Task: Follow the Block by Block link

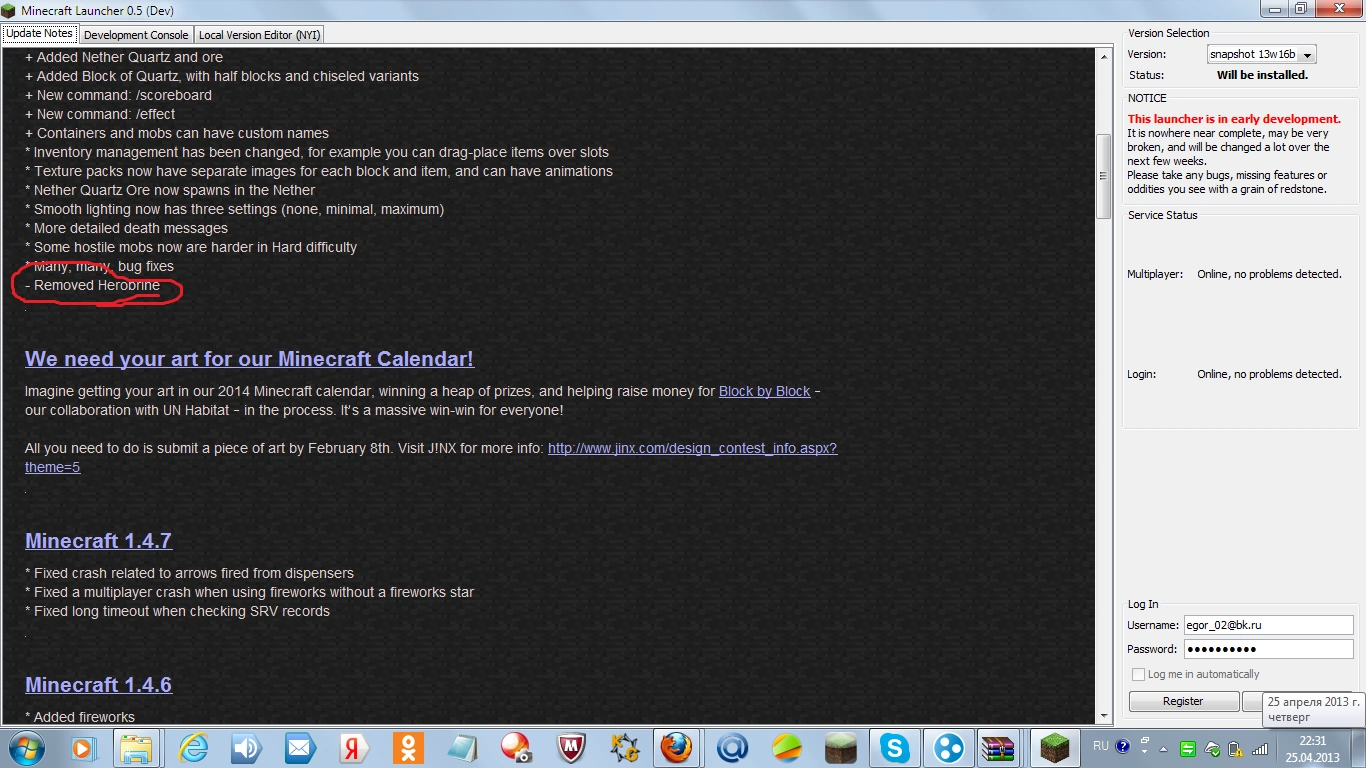Action: point(765,391)
